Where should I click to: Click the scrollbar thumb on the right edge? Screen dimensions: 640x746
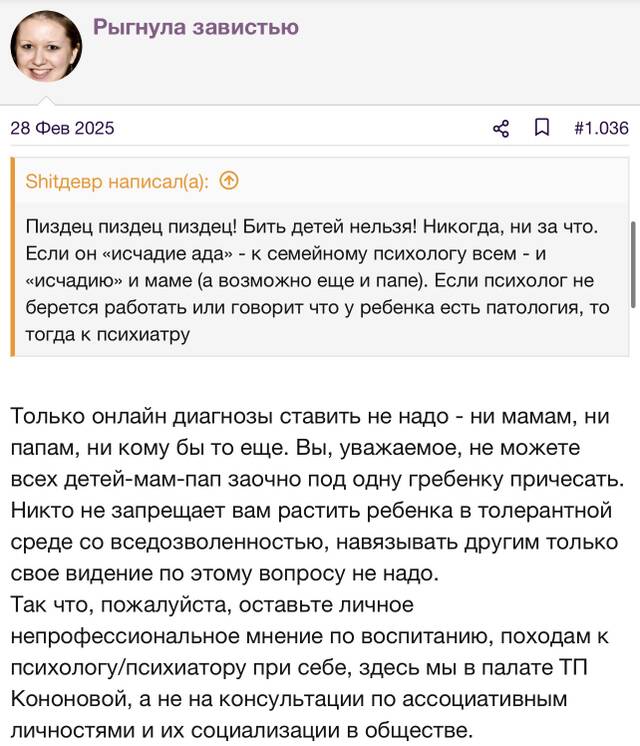coord(633,265)
